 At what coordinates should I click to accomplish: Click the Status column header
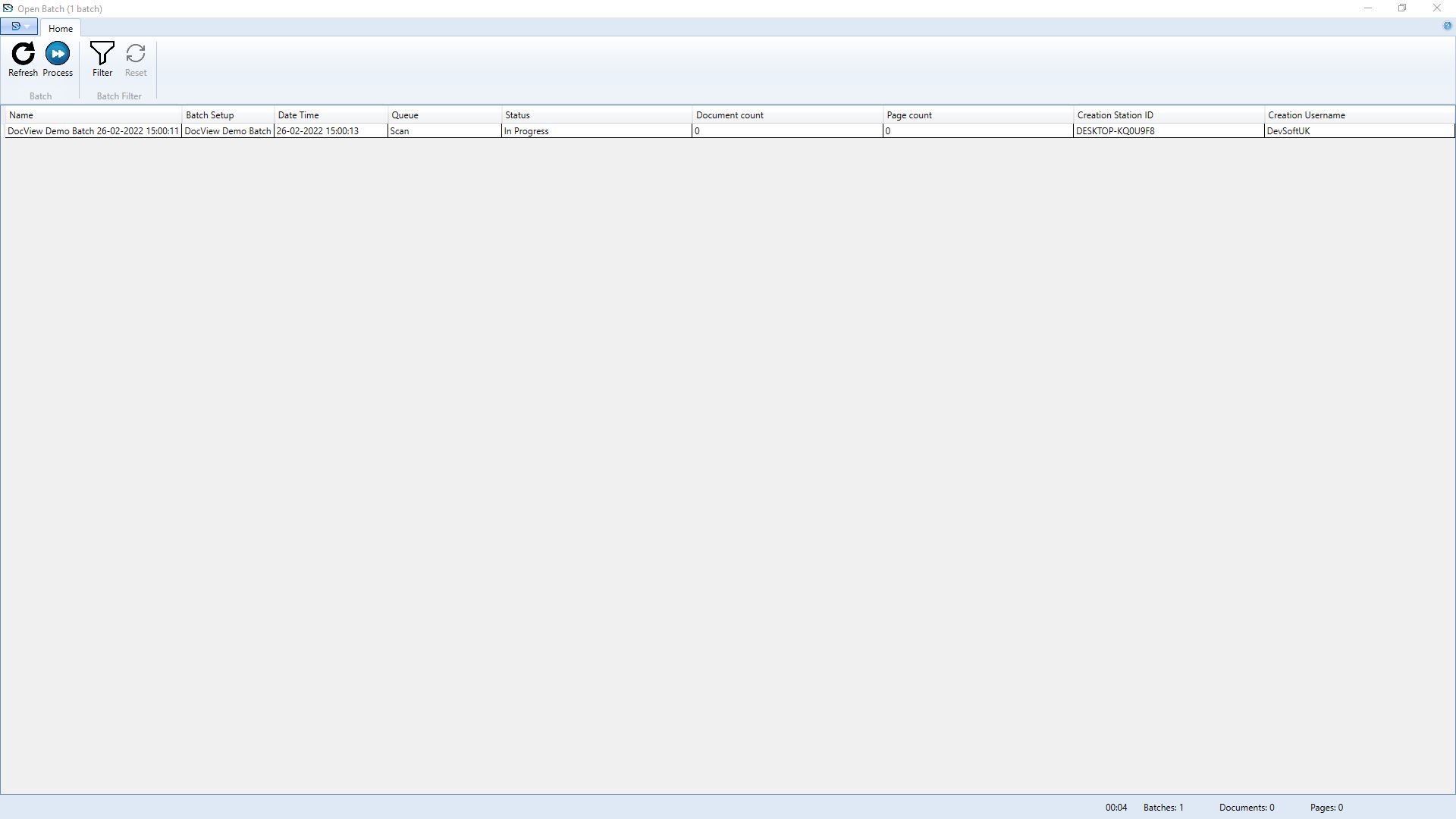[x=595, y=115]
